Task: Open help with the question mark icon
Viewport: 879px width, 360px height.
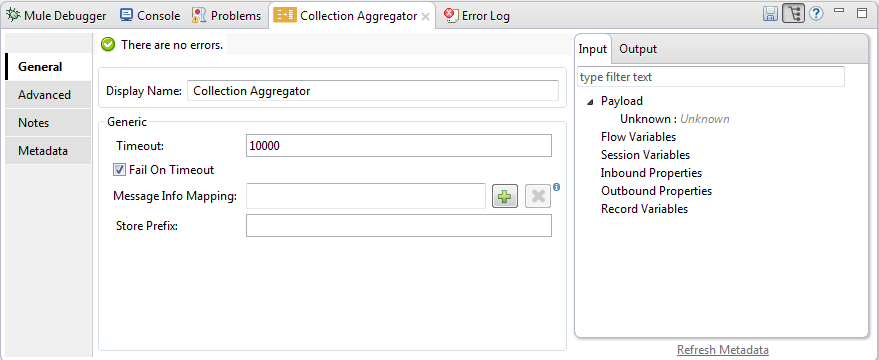Action: 816,14
